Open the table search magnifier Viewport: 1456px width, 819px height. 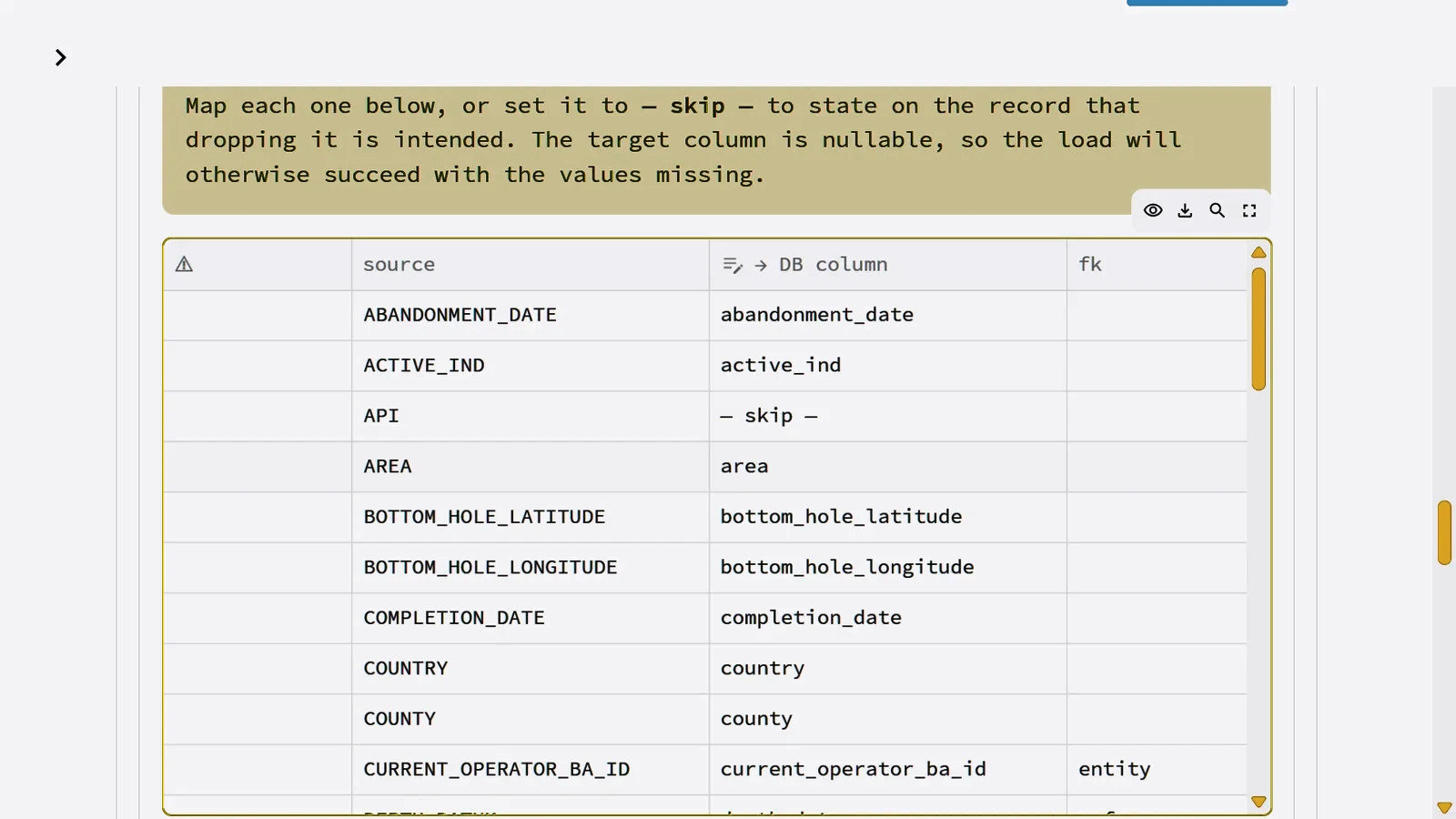pyautogui.click(x=1217, y=210)
